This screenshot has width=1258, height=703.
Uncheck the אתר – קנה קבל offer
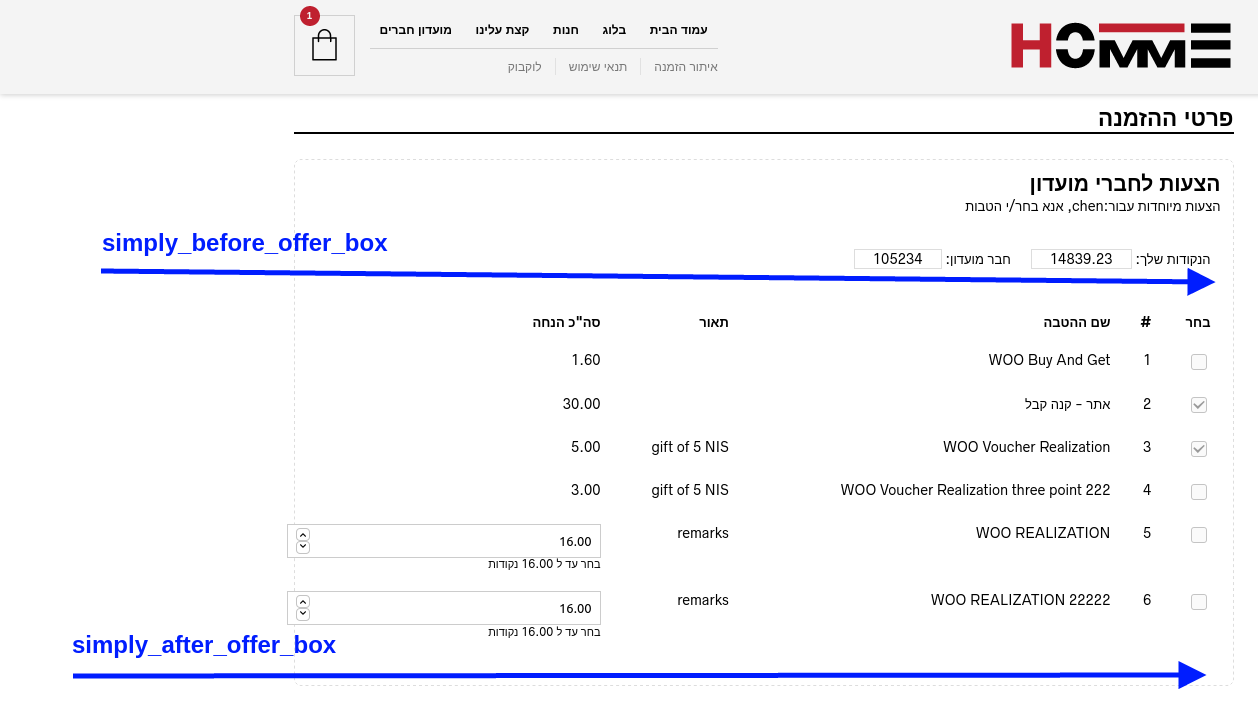(x=1199, y=405)
